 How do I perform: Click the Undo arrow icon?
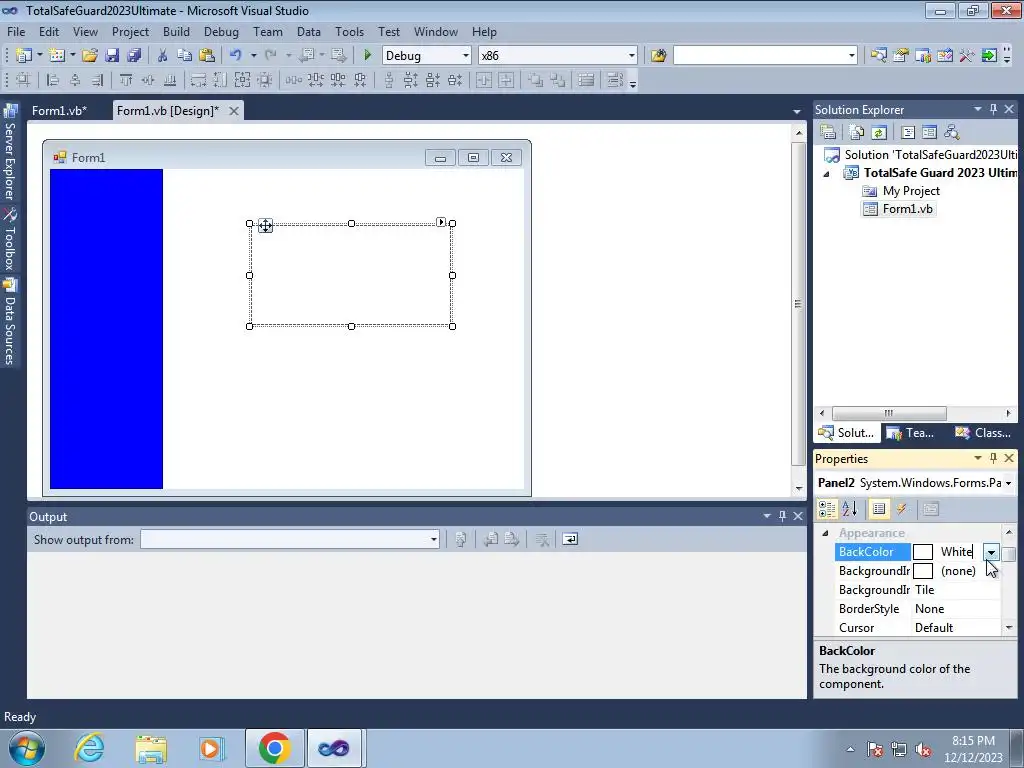pyautogui.click(x=236, y=56)
